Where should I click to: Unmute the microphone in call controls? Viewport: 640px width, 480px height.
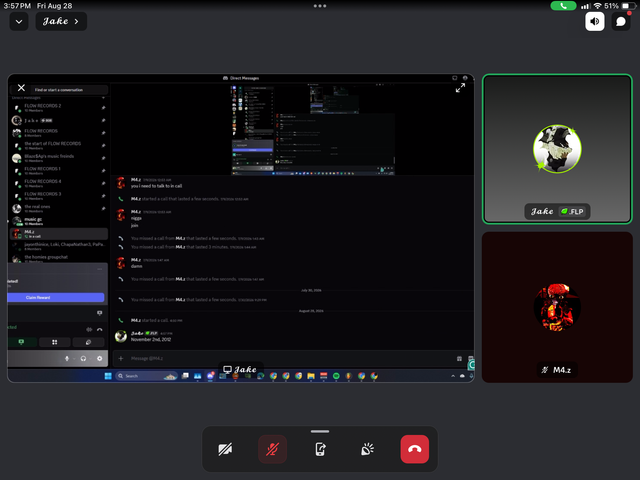(272, 449)
